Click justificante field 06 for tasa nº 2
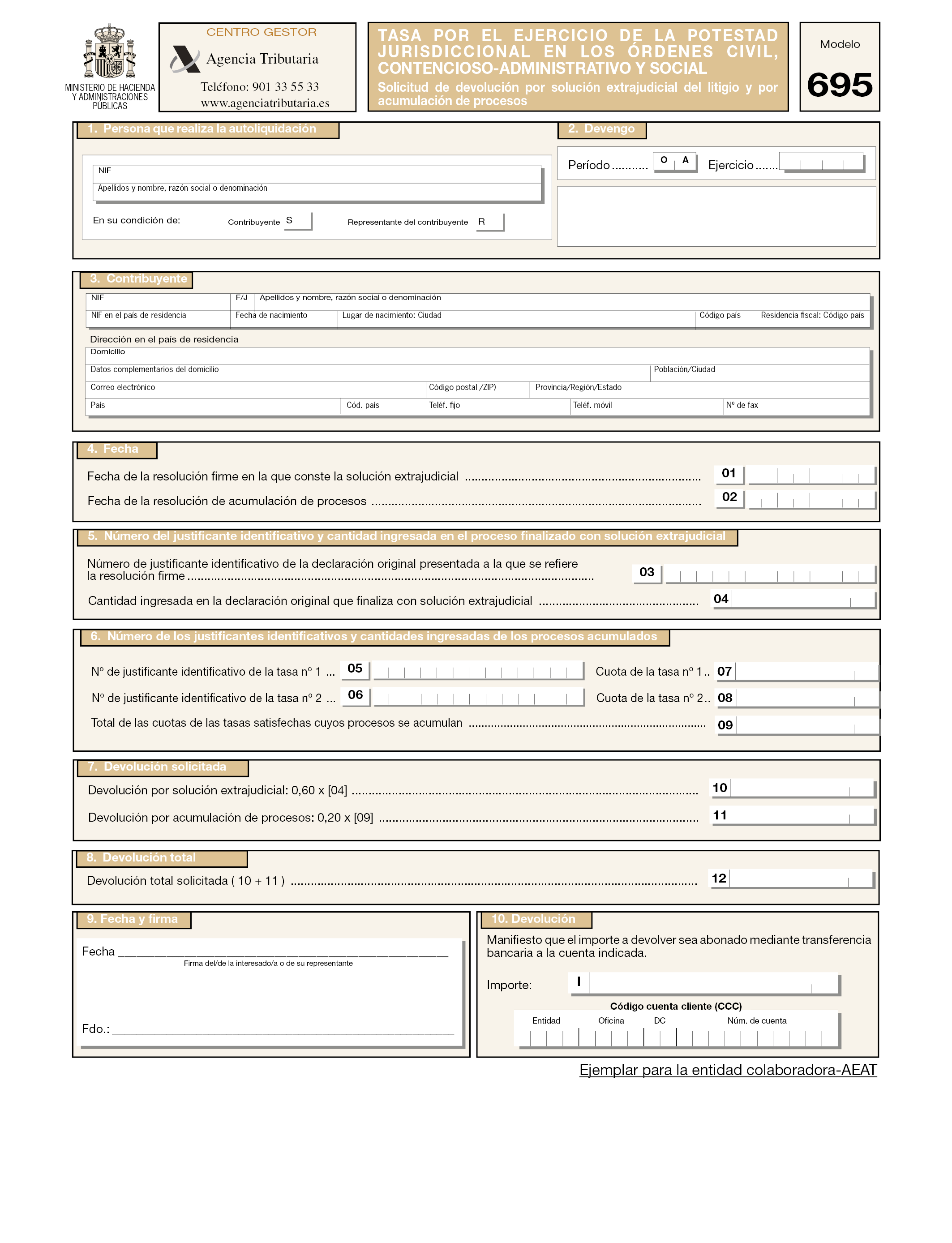 pos(479,696)
